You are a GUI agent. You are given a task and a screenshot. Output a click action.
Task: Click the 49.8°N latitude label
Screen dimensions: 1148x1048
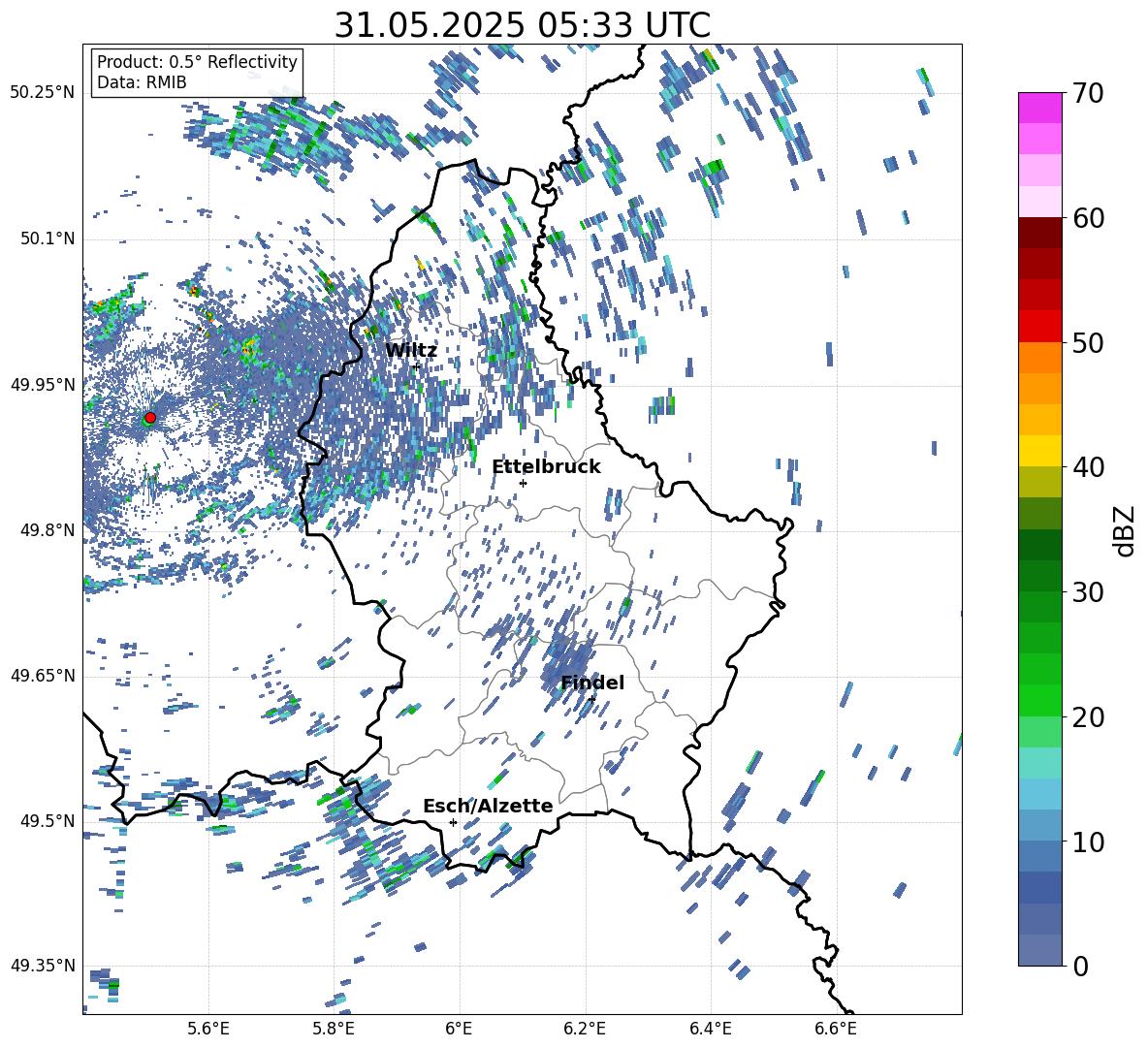point(47,529)
